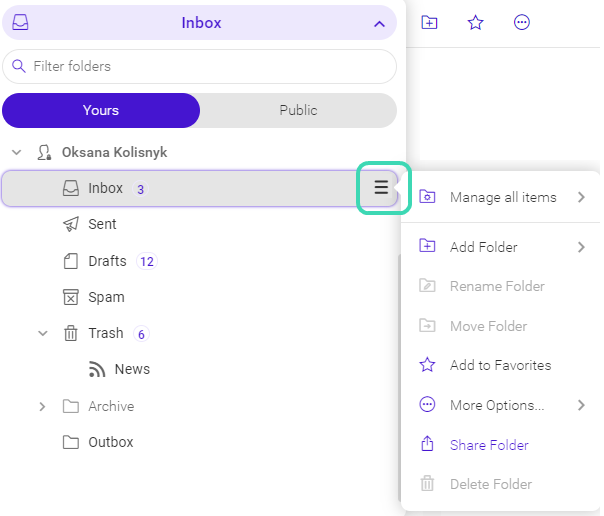This screenshot has width=604, height=516.
Task: Select the Drafts folder
Action: click(x=109, y=261)
